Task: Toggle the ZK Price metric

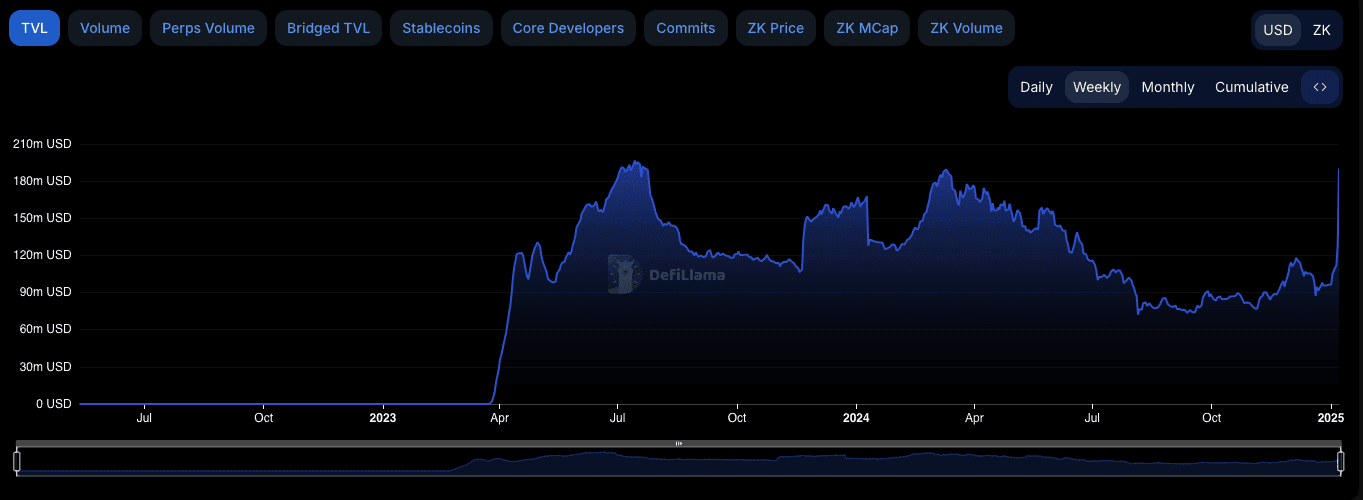Action: (x=776, y=28)
